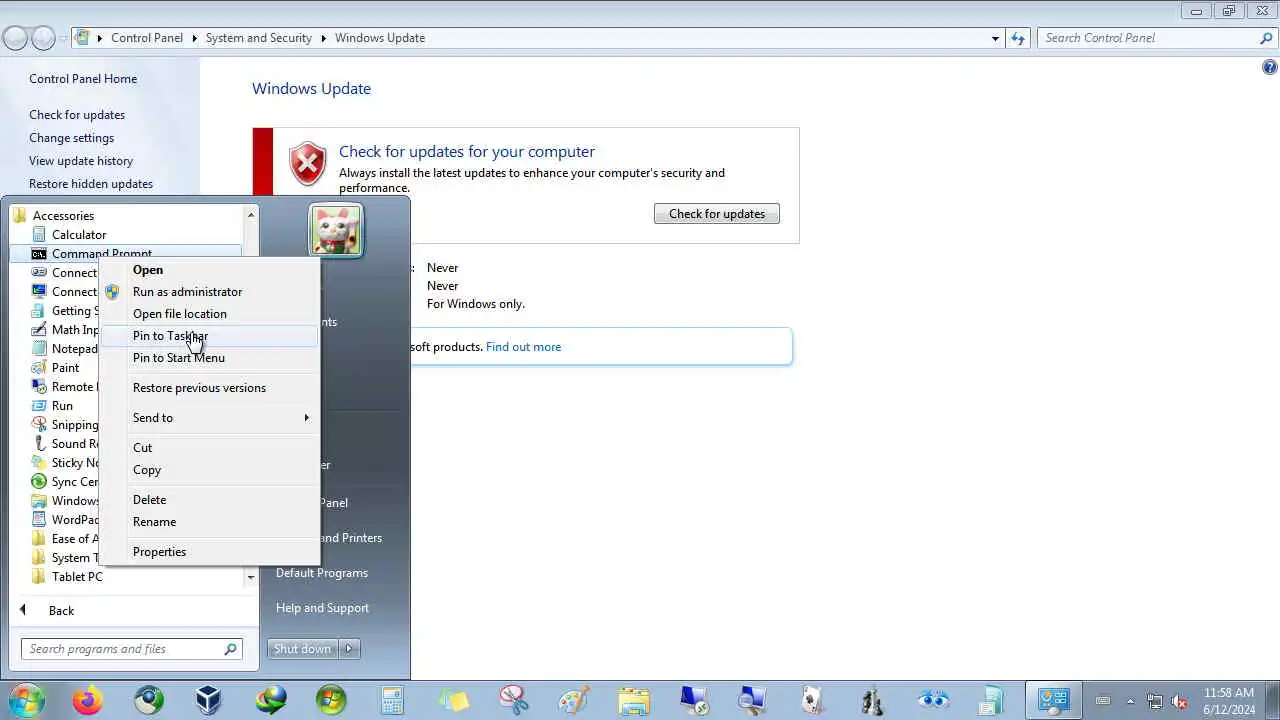This screenshot has width=1280, height=720.
Task: Show hidden tray icons arrow
Action: point(1131,701)
